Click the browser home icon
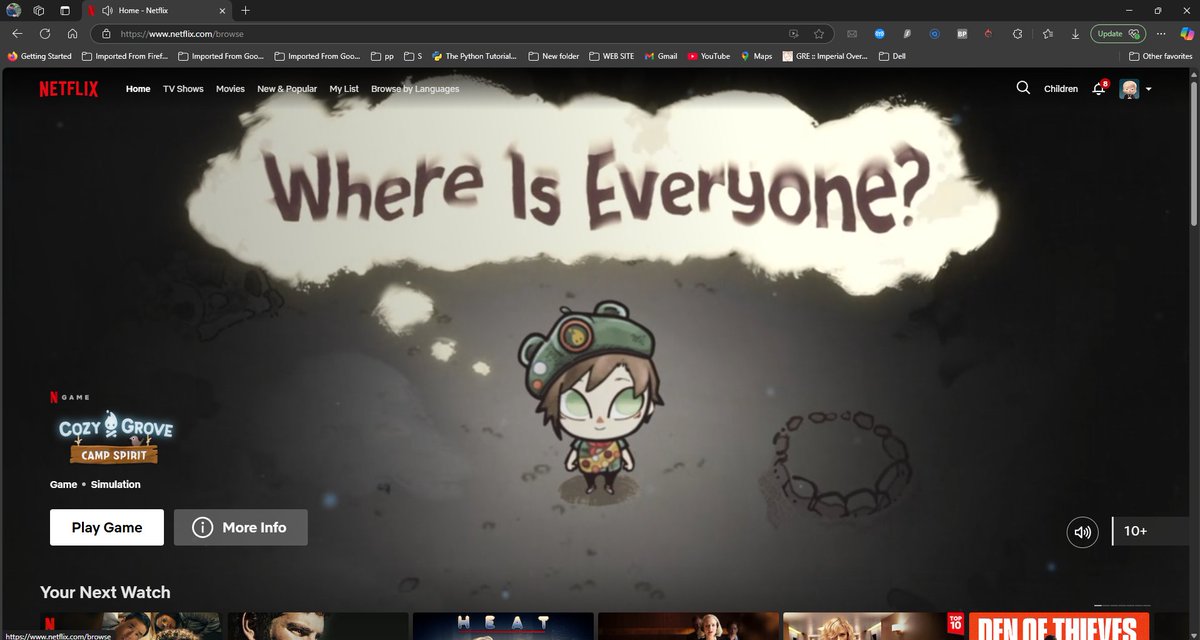The image size is (1200, 640). tap(72, 33)
